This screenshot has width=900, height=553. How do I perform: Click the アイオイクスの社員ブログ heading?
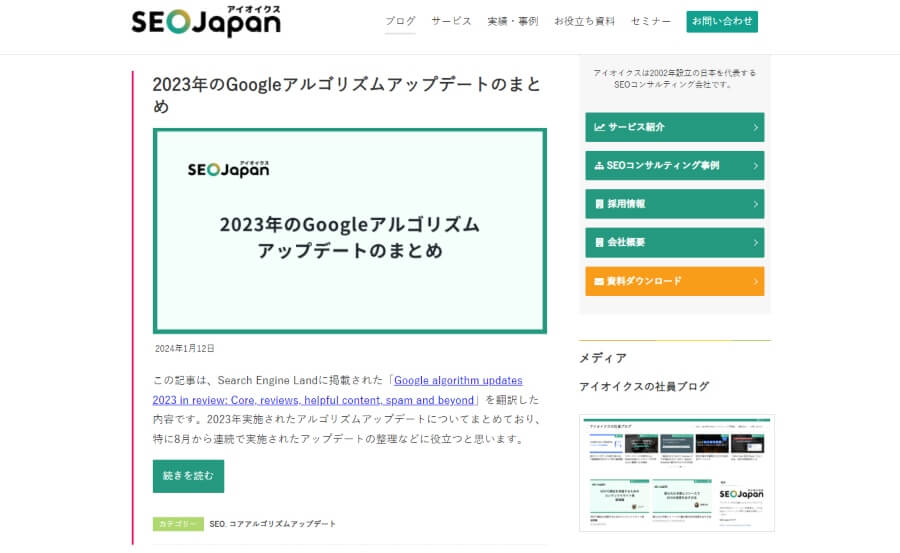(x=644, y=386)
